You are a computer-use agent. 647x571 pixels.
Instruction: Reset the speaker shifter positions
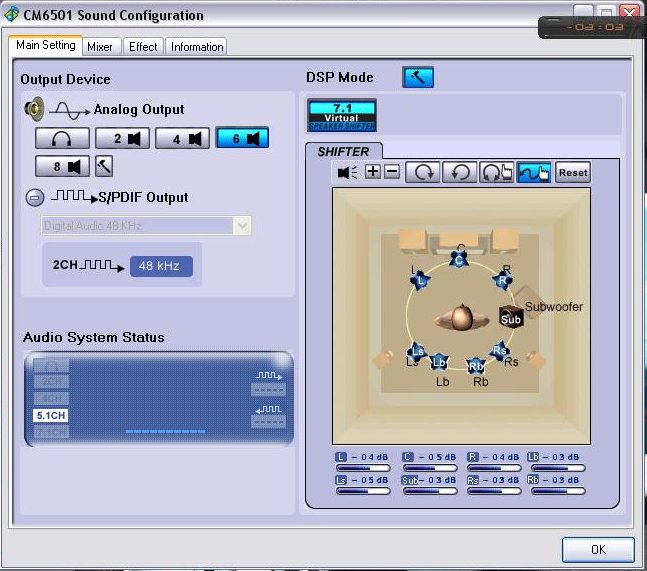coord(573,172)
